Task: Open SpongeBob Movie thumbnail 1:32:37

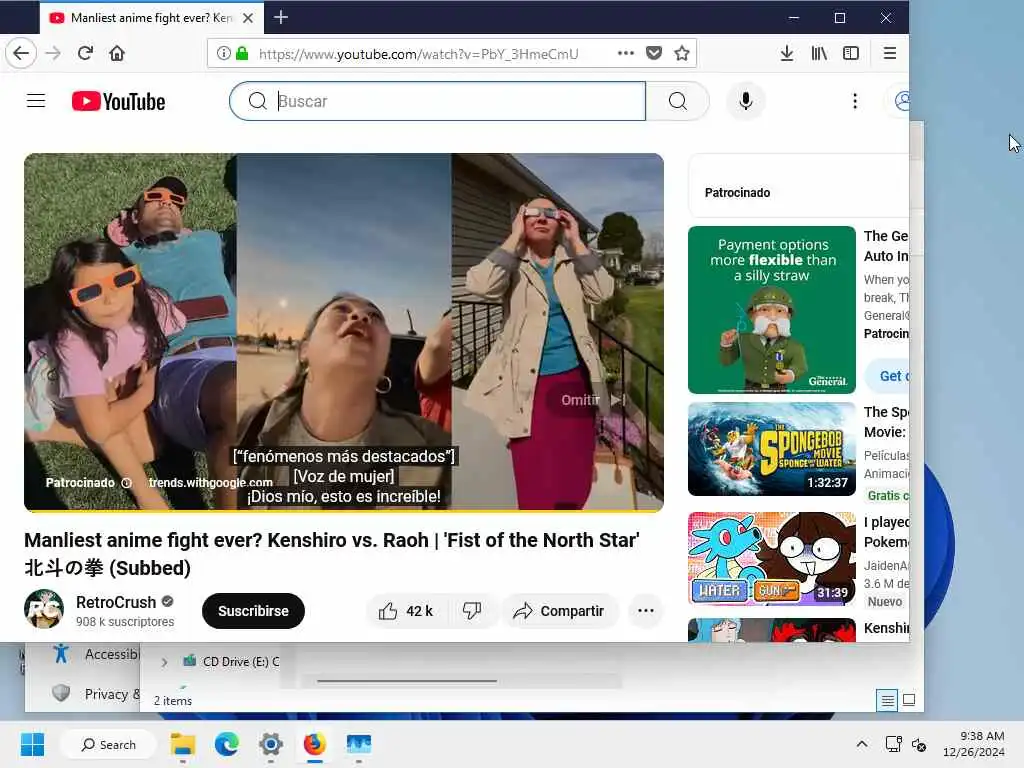Action: [772, 449]
